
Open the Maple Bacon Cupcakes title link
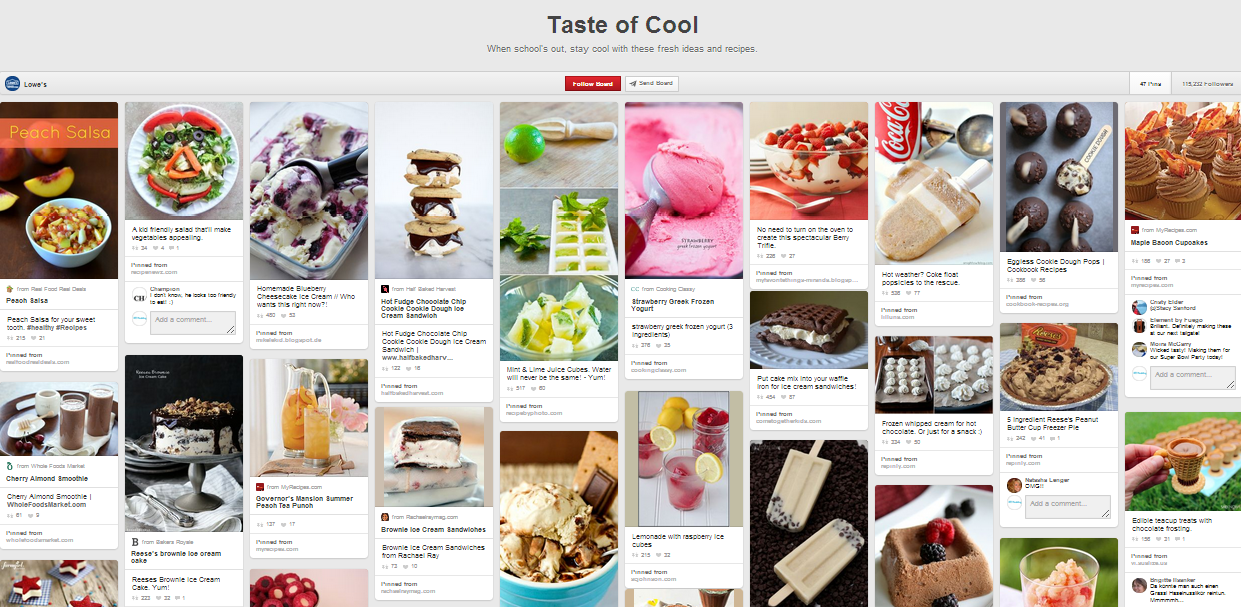1169,243
